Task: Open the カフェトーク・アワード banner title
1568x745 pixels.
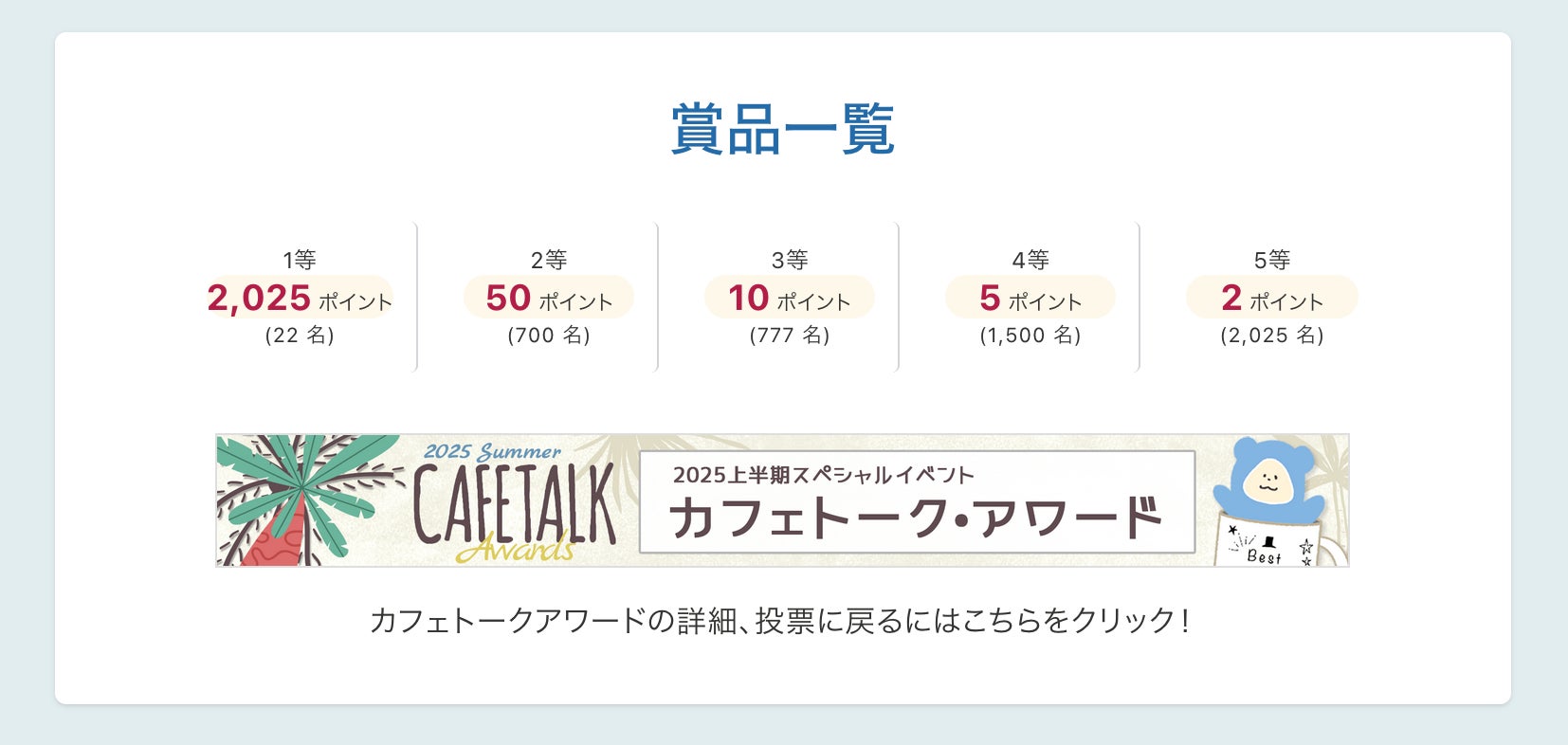Action: click(x=915, y=518)
